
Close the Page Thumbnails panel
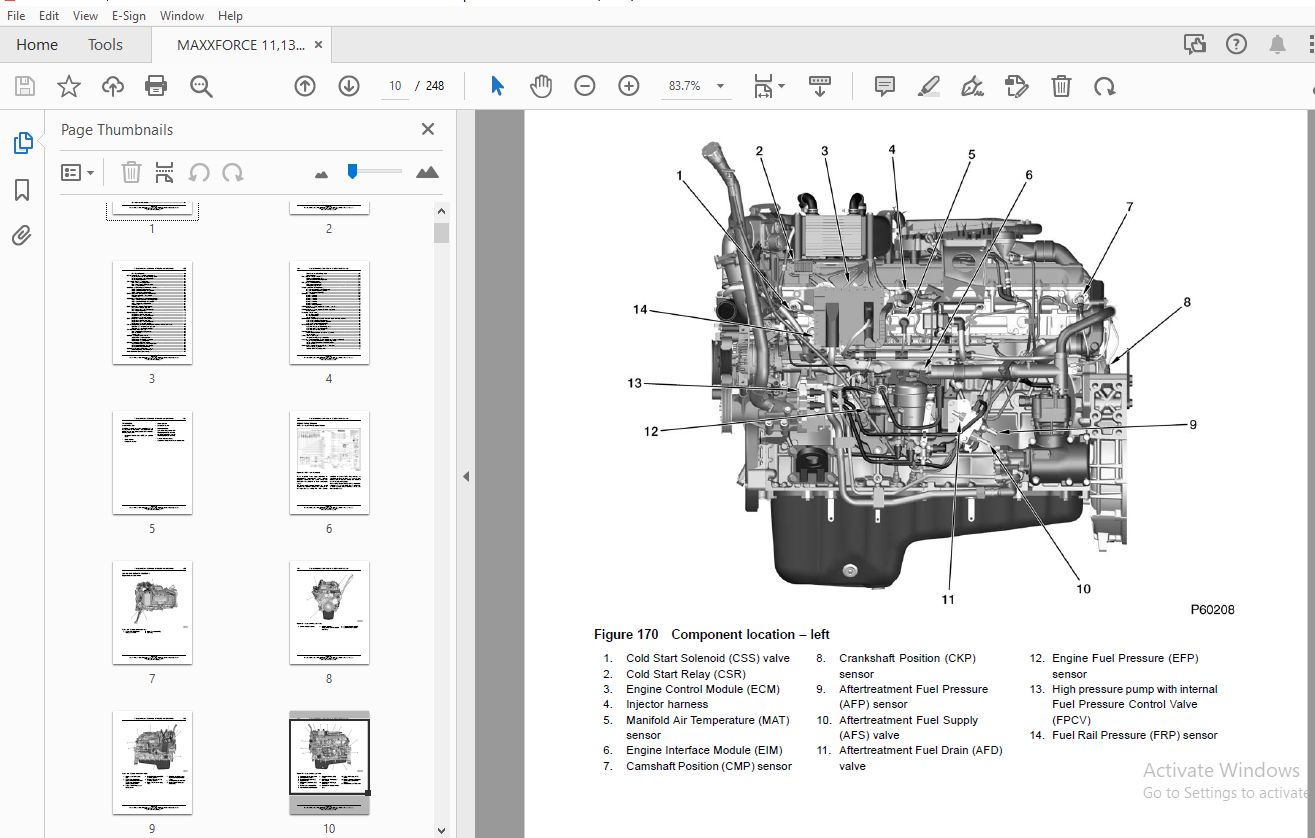point(428,129)
